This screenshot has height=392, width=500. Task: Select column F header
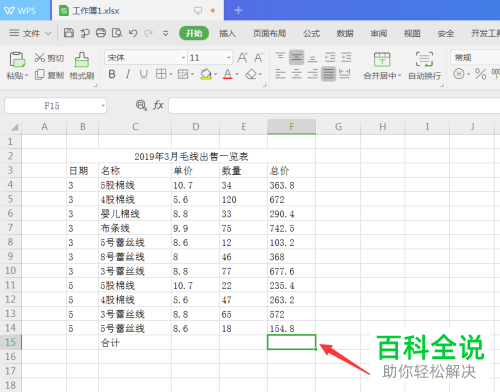291,127
